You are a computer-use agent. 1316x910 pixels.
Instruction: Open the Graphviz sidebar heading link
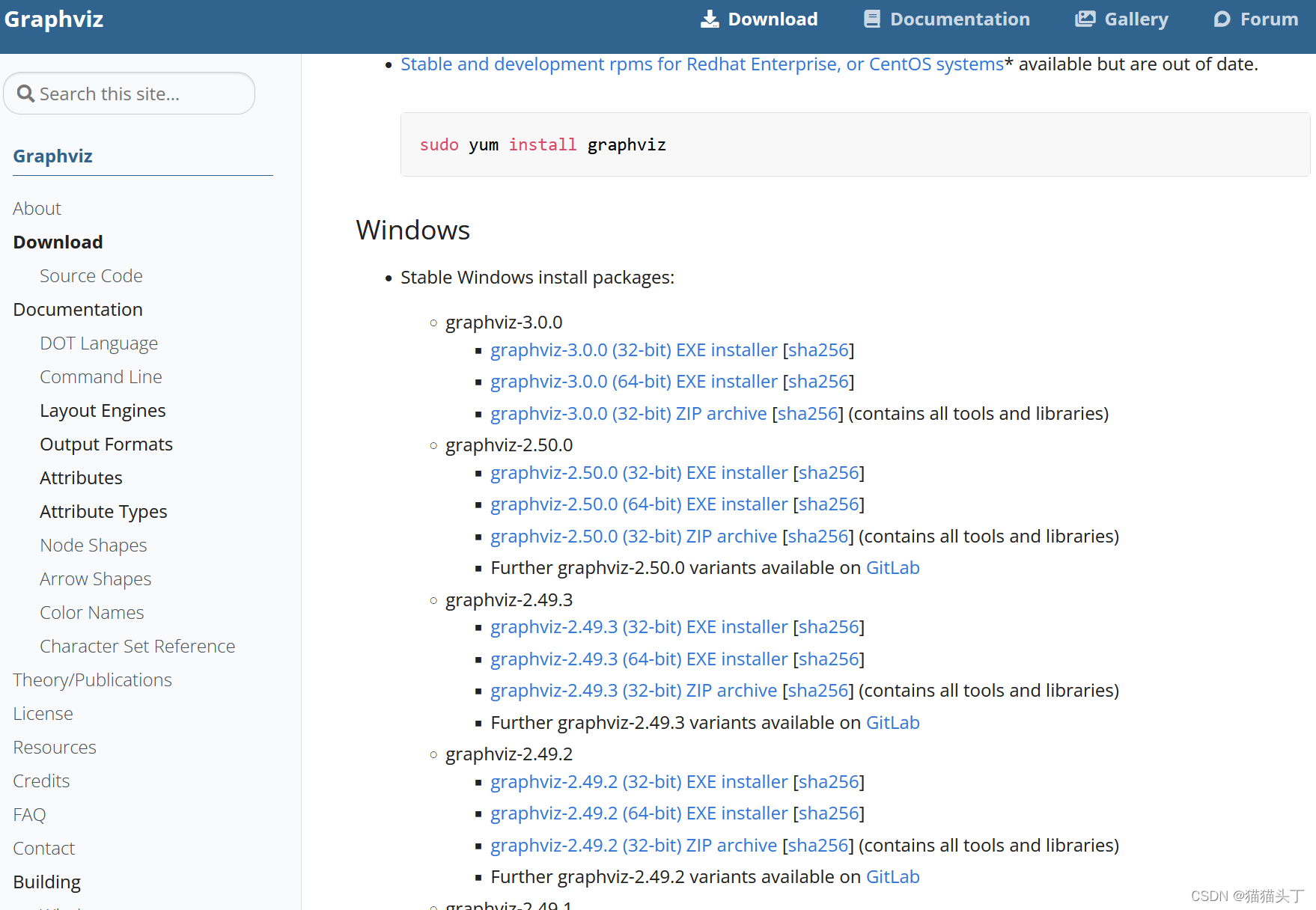click(x=52, y=156)
